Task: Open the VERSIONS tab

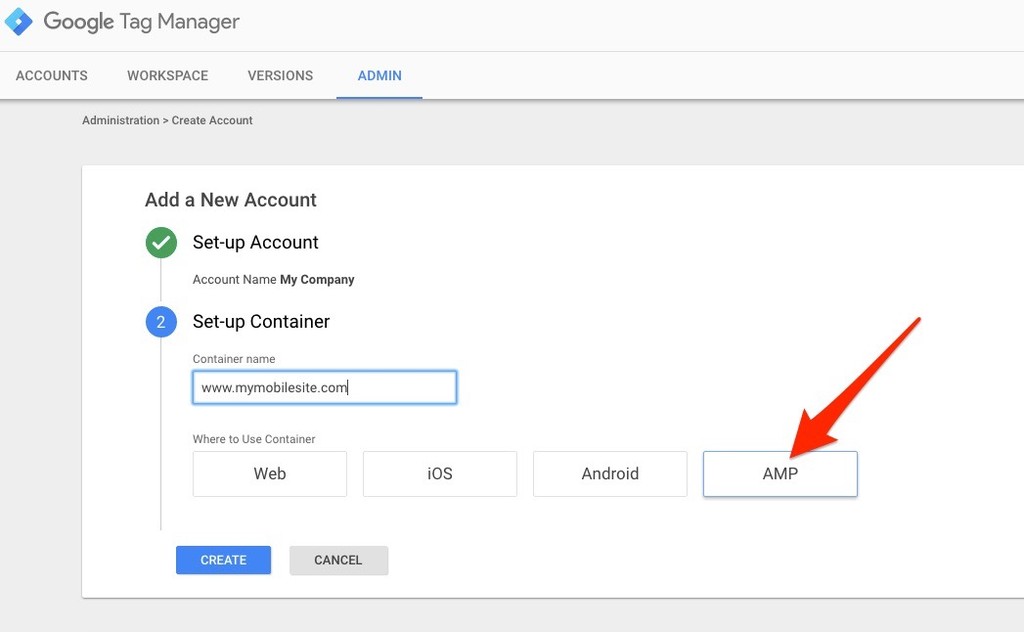Action: pyautogui.click(x=280, y=75)
